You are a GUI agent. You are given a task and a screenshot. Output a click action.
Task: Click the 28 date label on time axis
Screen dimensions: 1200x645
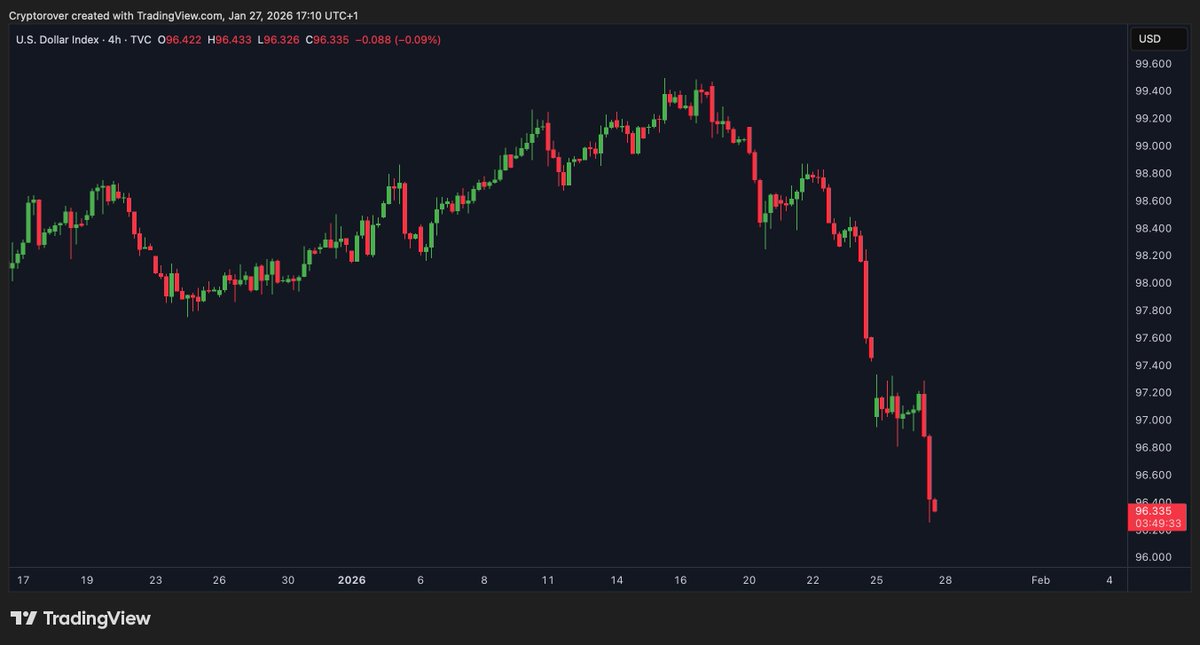pyautogui.click(x=945, y=580)
